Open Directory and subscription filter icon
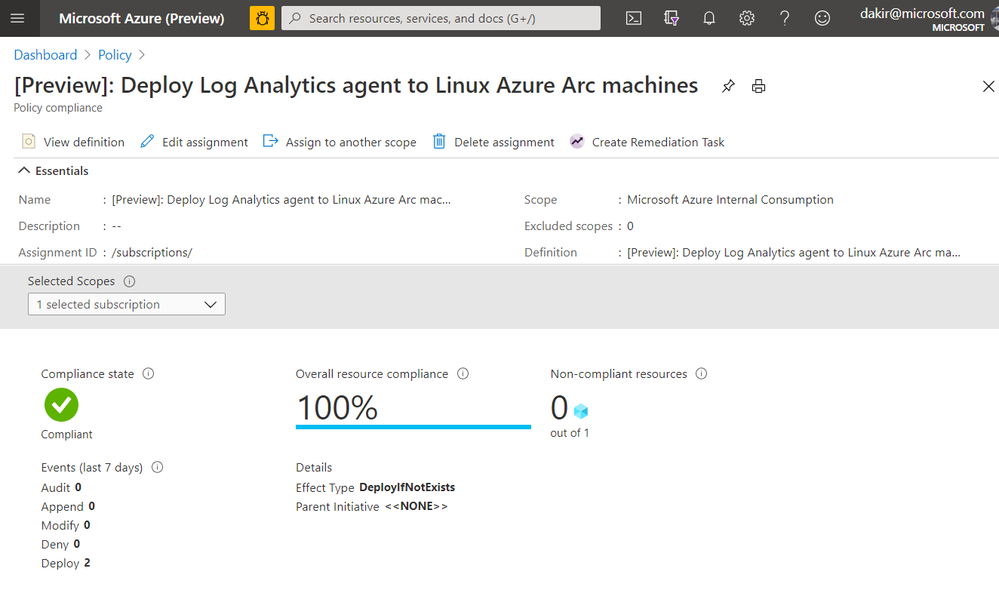This screenshot has height=602, width=999. click(671, 18)
